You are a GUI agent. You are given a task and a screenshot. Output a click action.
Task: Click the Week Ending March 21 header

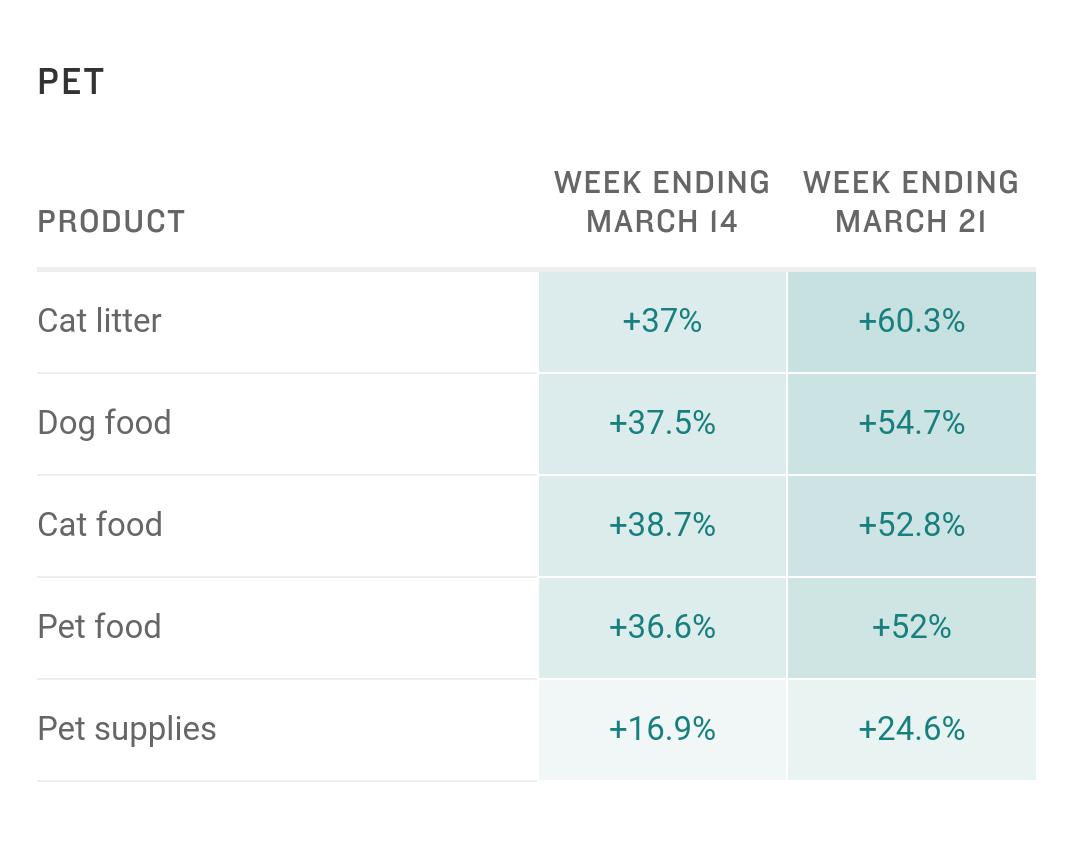(911, 202)
